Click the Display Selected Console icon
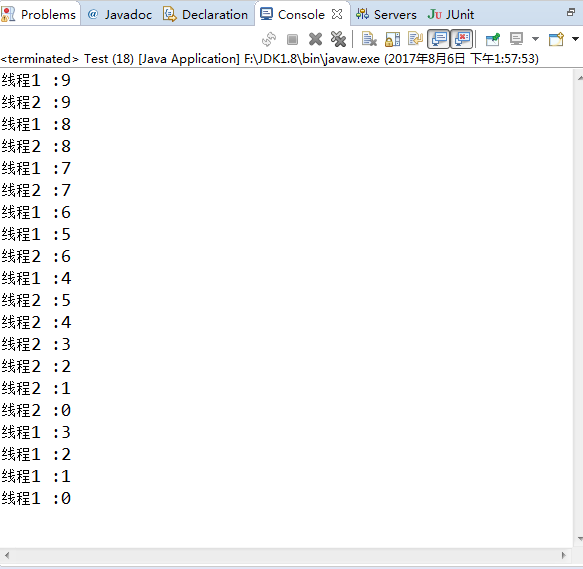This screenshot has height=569, width=583. click(x=516, y=39)
